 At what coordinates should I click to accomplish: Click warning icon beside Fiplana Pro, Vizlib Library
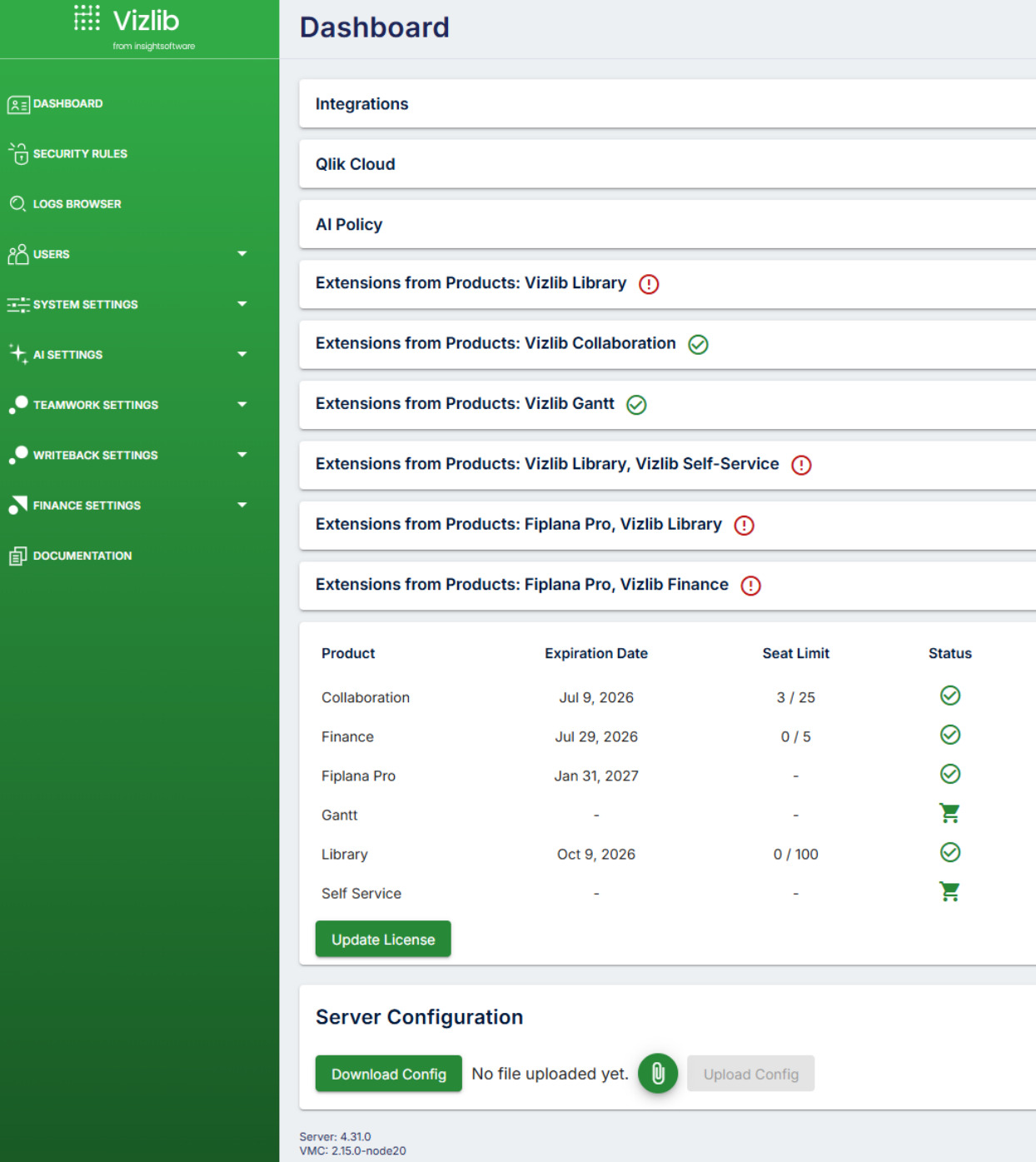(x=744, y=525)
